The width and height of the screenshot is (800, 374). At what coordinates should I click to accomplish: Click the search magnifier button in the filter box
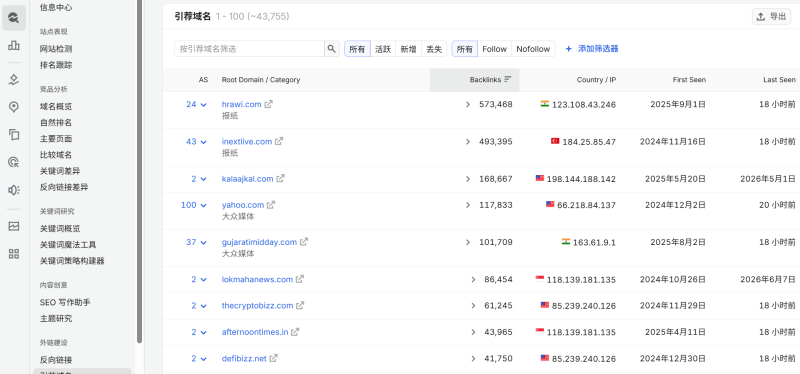coord(332,49)
